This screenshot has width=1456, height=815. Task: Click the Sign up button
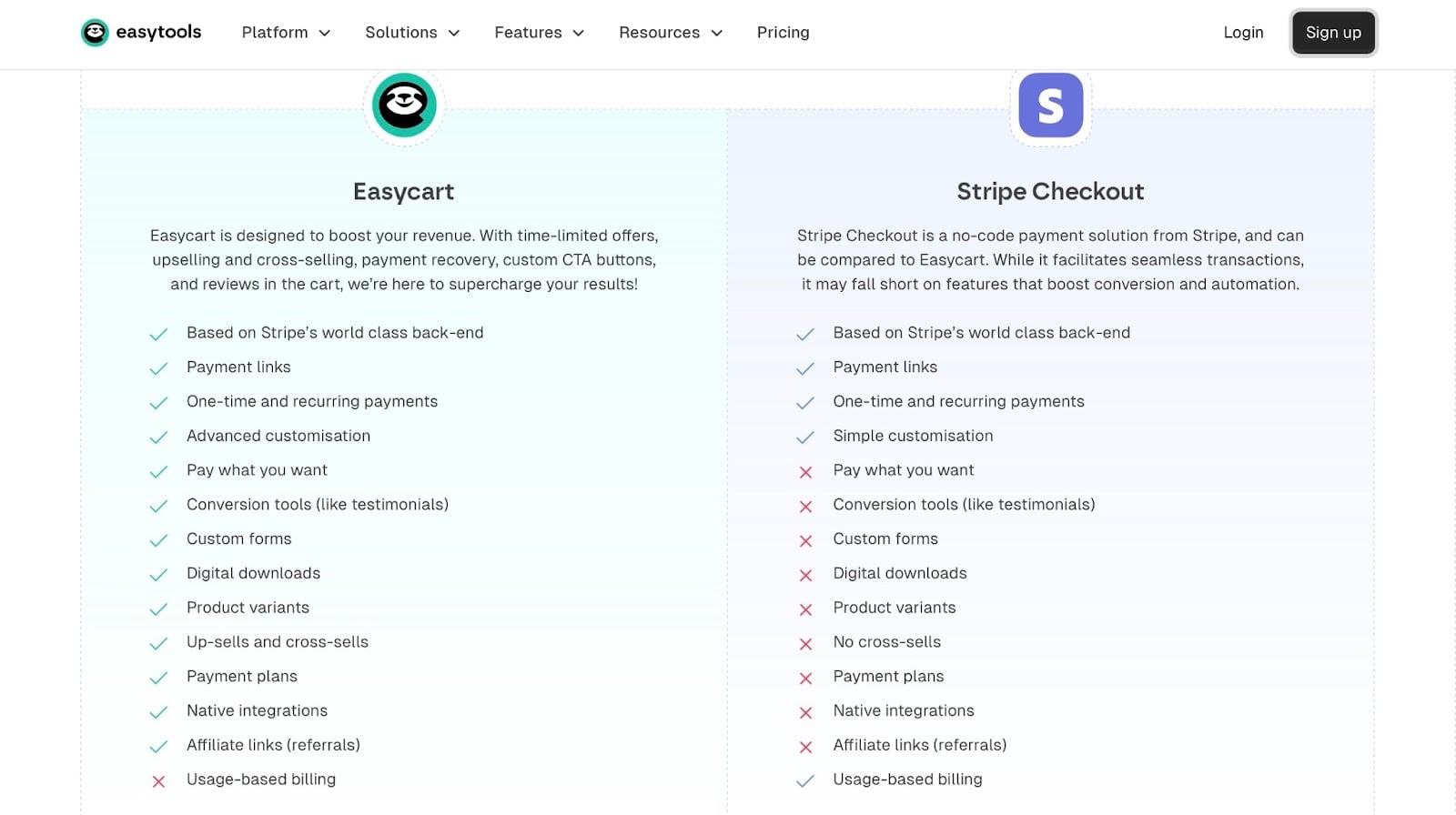(x=1333, y=33)
